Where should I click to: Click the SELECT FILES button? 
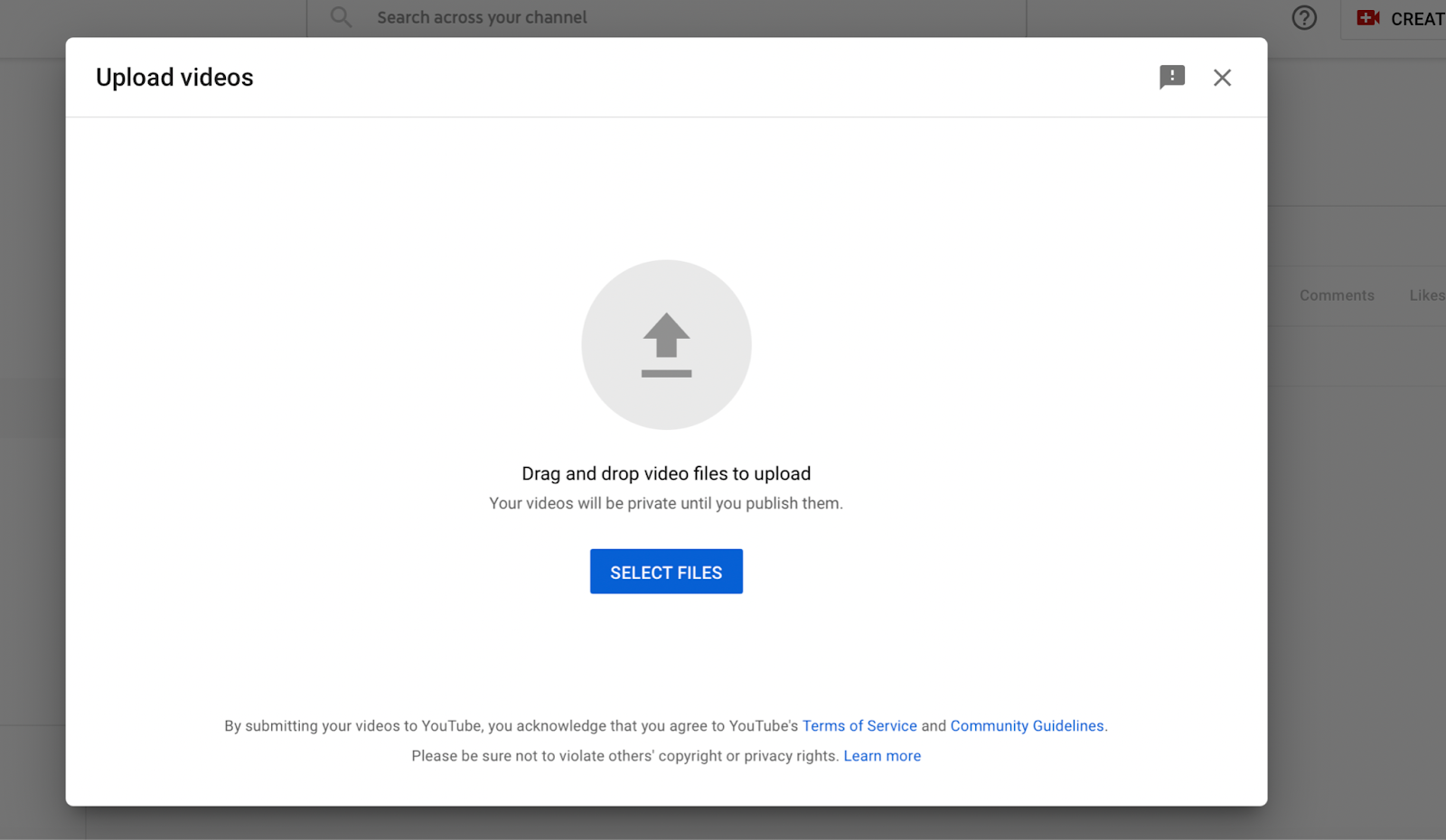coord(666,572)
